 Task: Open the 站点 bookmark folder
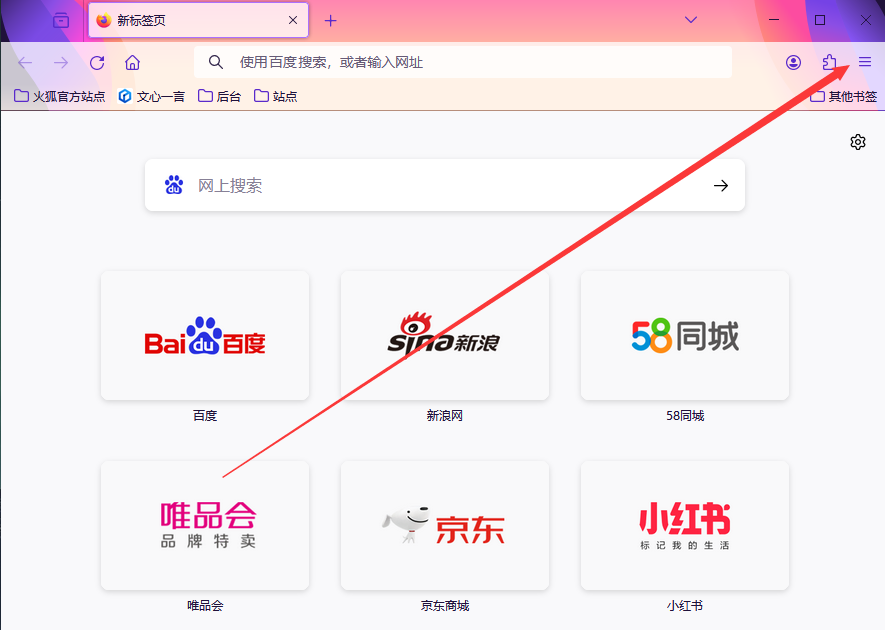275,97
